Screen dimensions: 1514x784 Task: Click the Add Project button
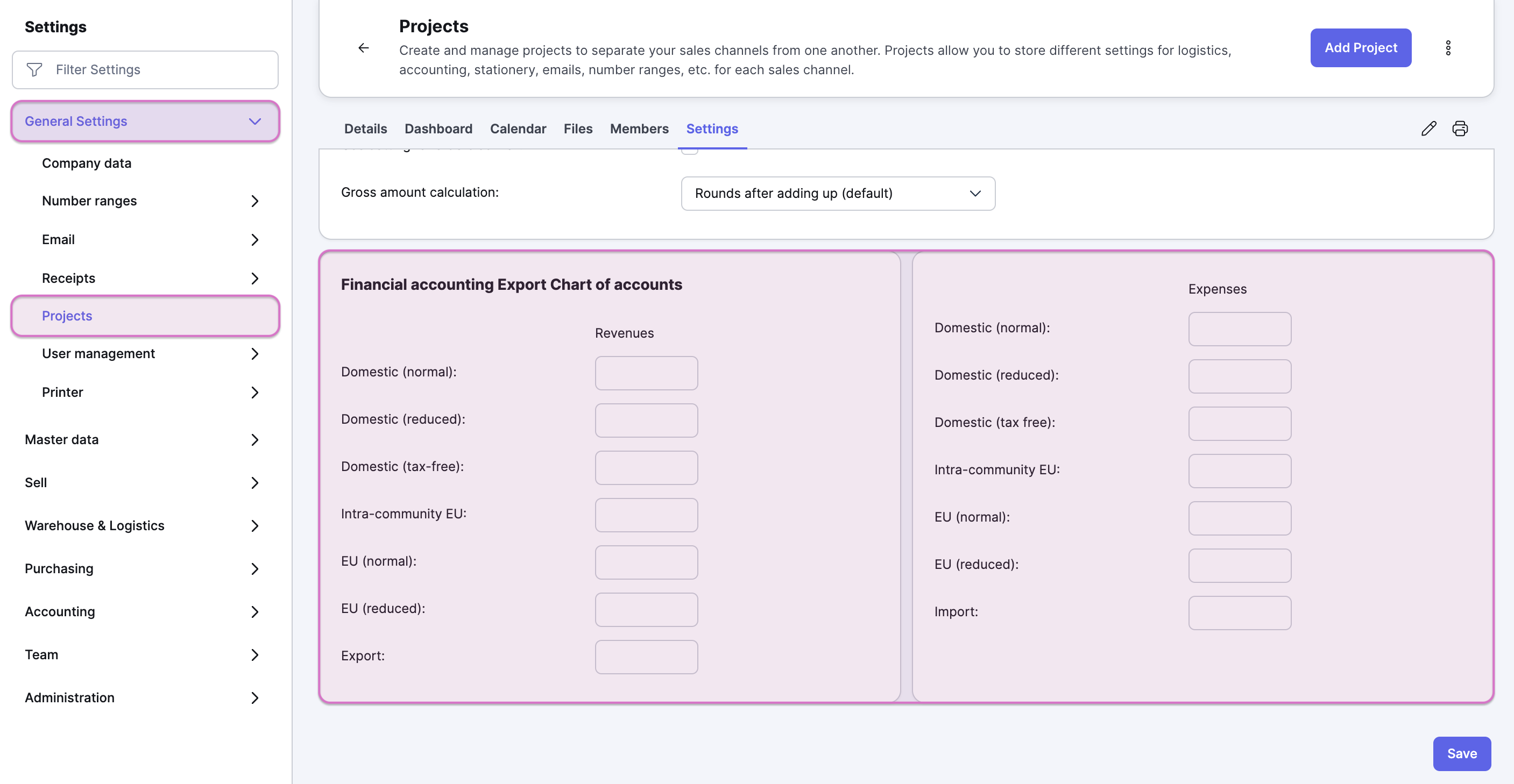pos(1361,47)
